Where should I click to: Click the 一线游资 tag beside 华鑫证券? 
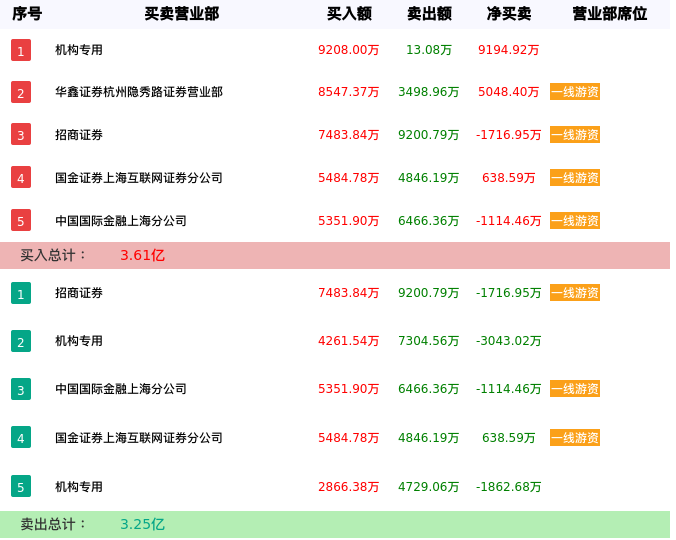[x=575, y=92]
